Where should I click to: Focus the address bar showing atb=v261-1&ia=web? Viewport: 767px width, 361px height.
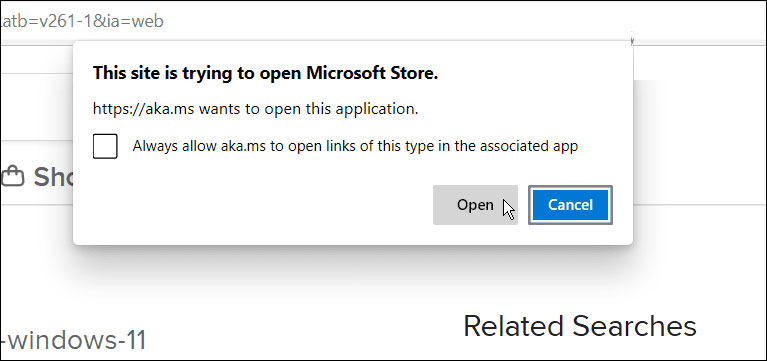[x=82, y=21]
